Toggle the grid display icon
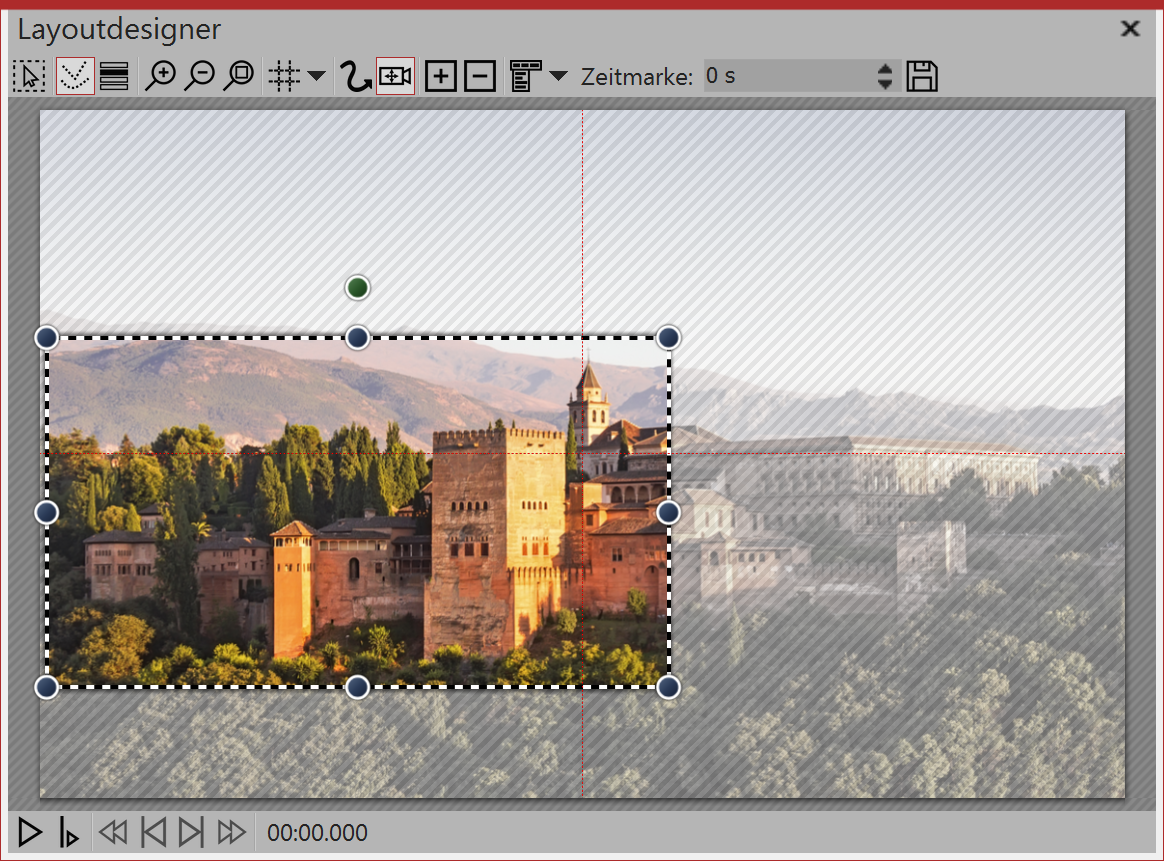 click(x=284, y=77)
